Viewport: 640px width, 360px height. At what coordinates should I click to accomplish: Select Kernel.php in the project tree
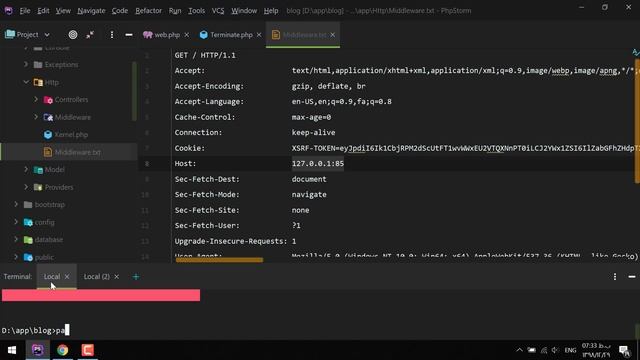point(71,134)
